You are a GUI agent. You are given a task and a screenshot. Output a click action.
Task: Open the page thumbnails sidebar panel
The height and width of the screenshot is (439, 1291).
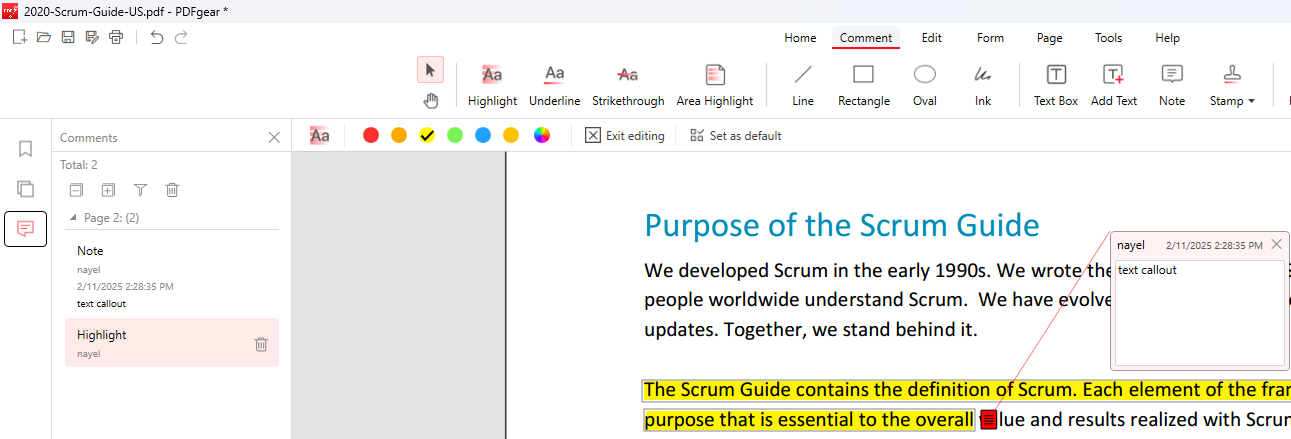click(26, 189)
